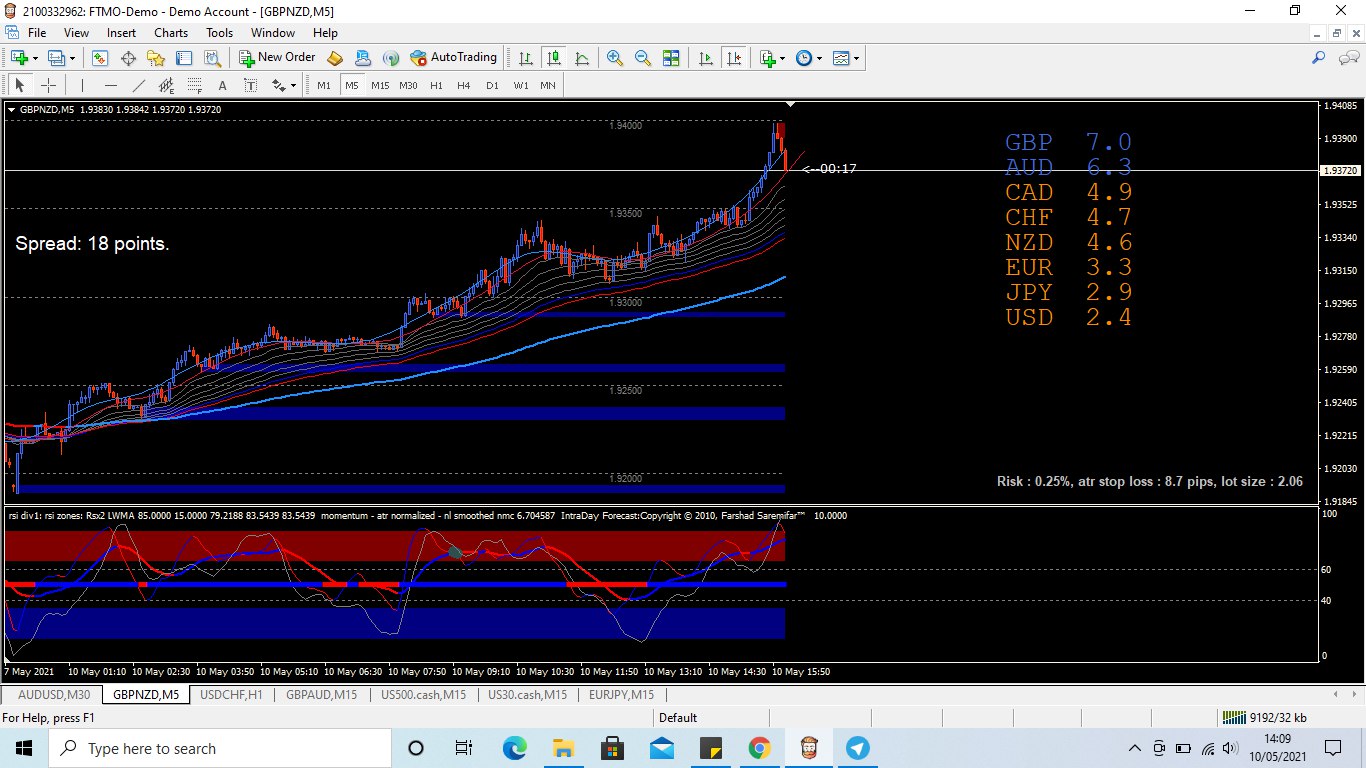
Task: Click the Zoom In magnifier icon
Action: [x=614, y=58]
